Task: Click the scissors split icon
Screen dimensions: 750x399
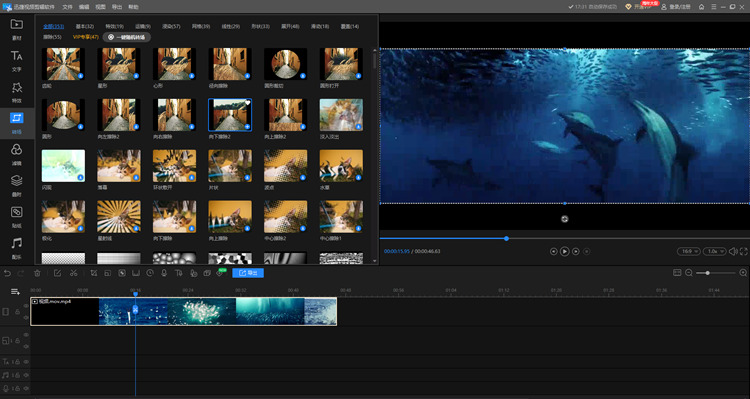Action: coord(74,273)
